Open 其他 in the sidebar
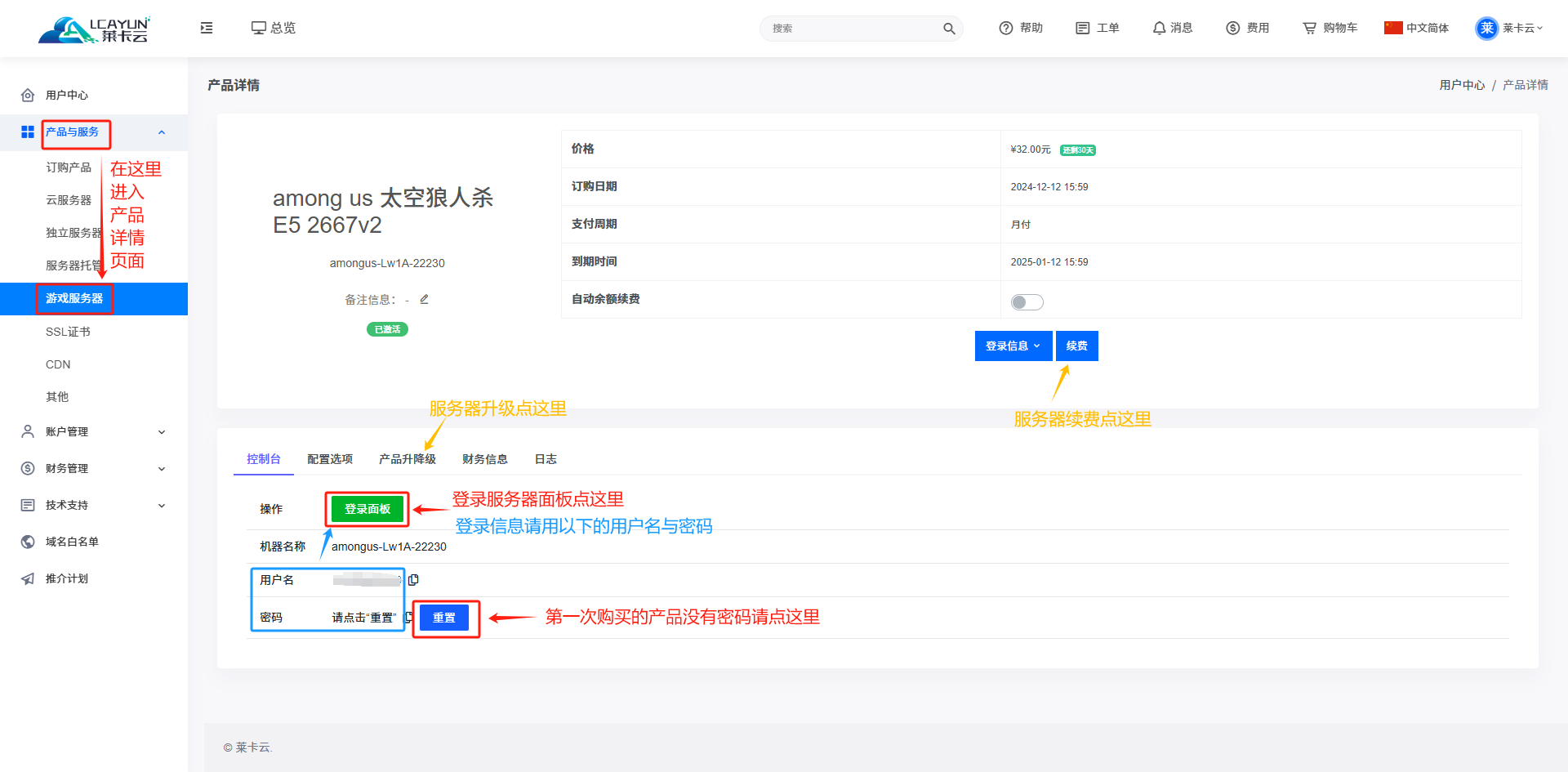The image size is (1568, 772). point(57,397)
